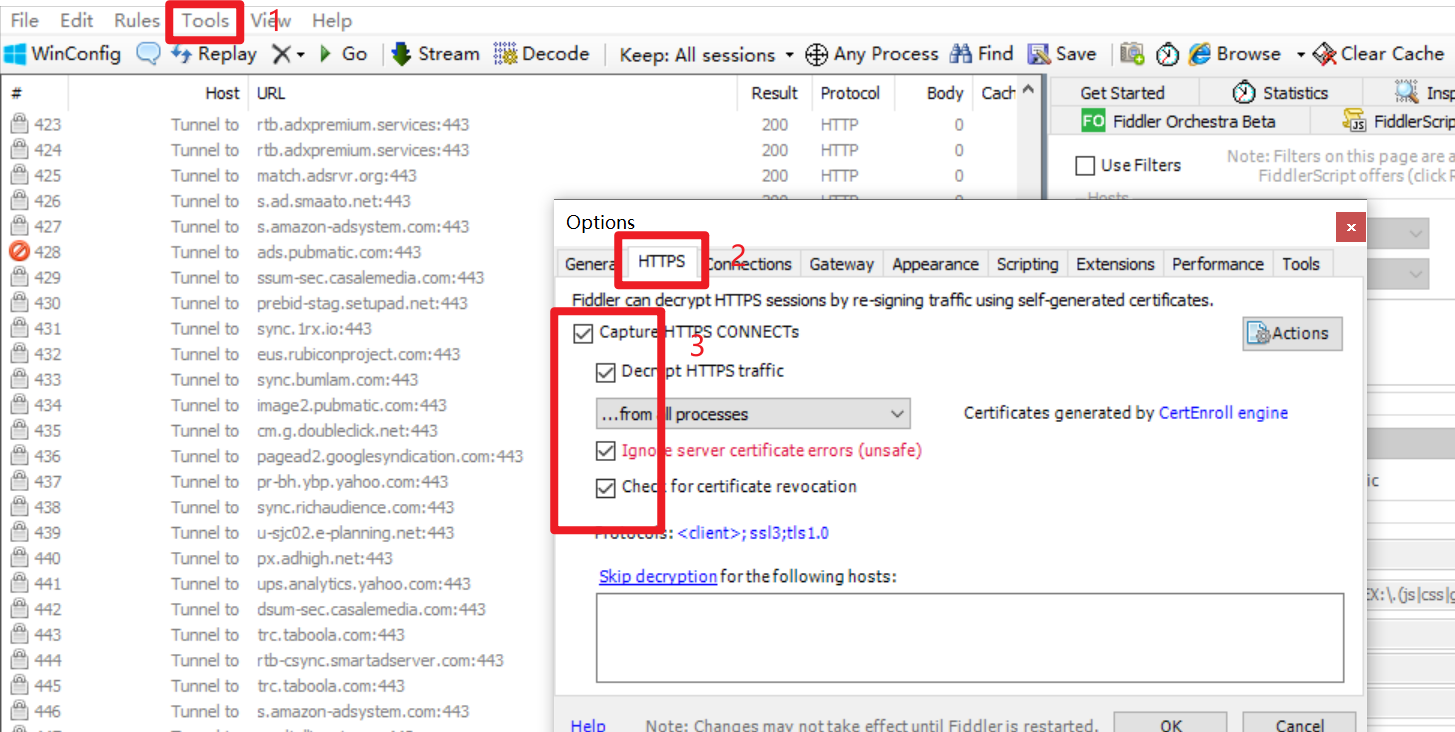Switch to the Performance options tab
The height and width of the screenshot is (732, 1455).
(x=1217, y=264)
